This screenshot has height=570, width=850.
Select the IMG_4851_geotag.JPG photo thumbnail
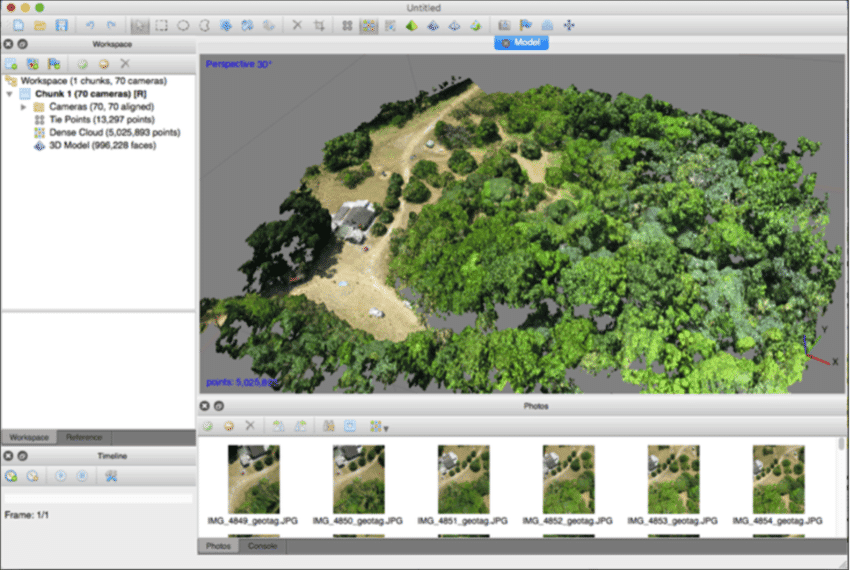pyautogui.click(x=463, y=479)
